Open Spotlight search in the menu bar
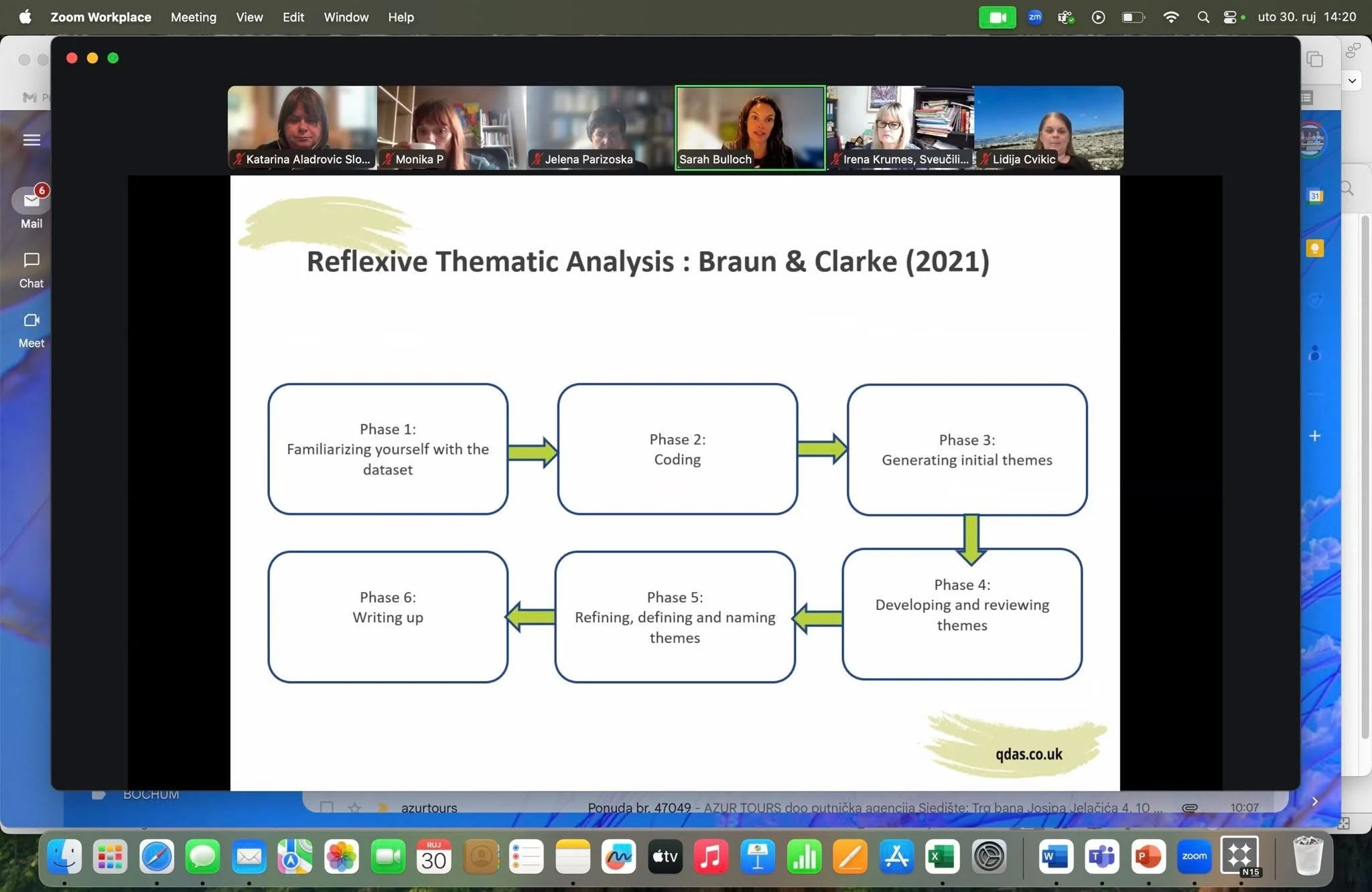 [1203, 17]
